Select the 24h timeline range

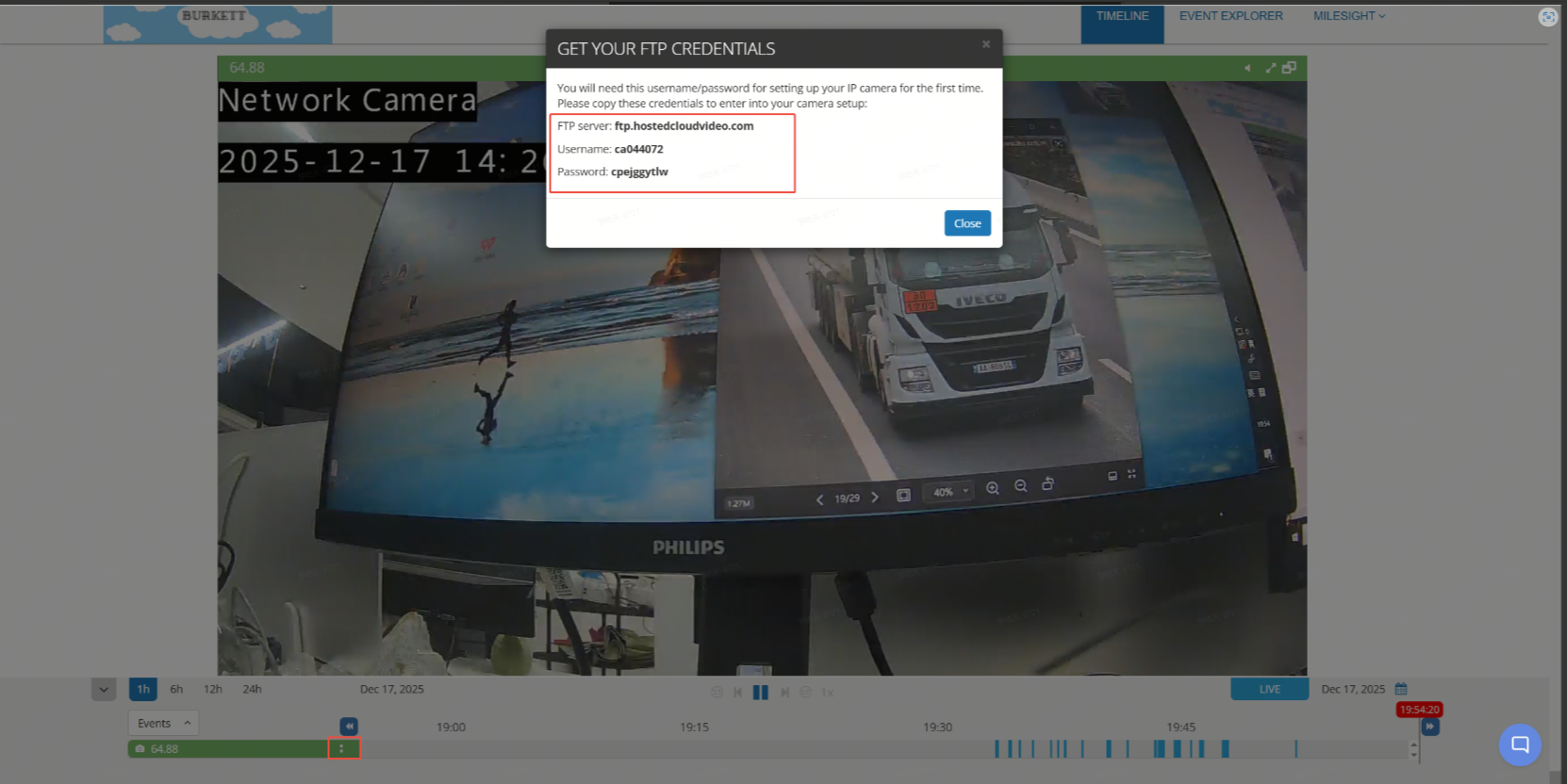click(x=252, y=690)
